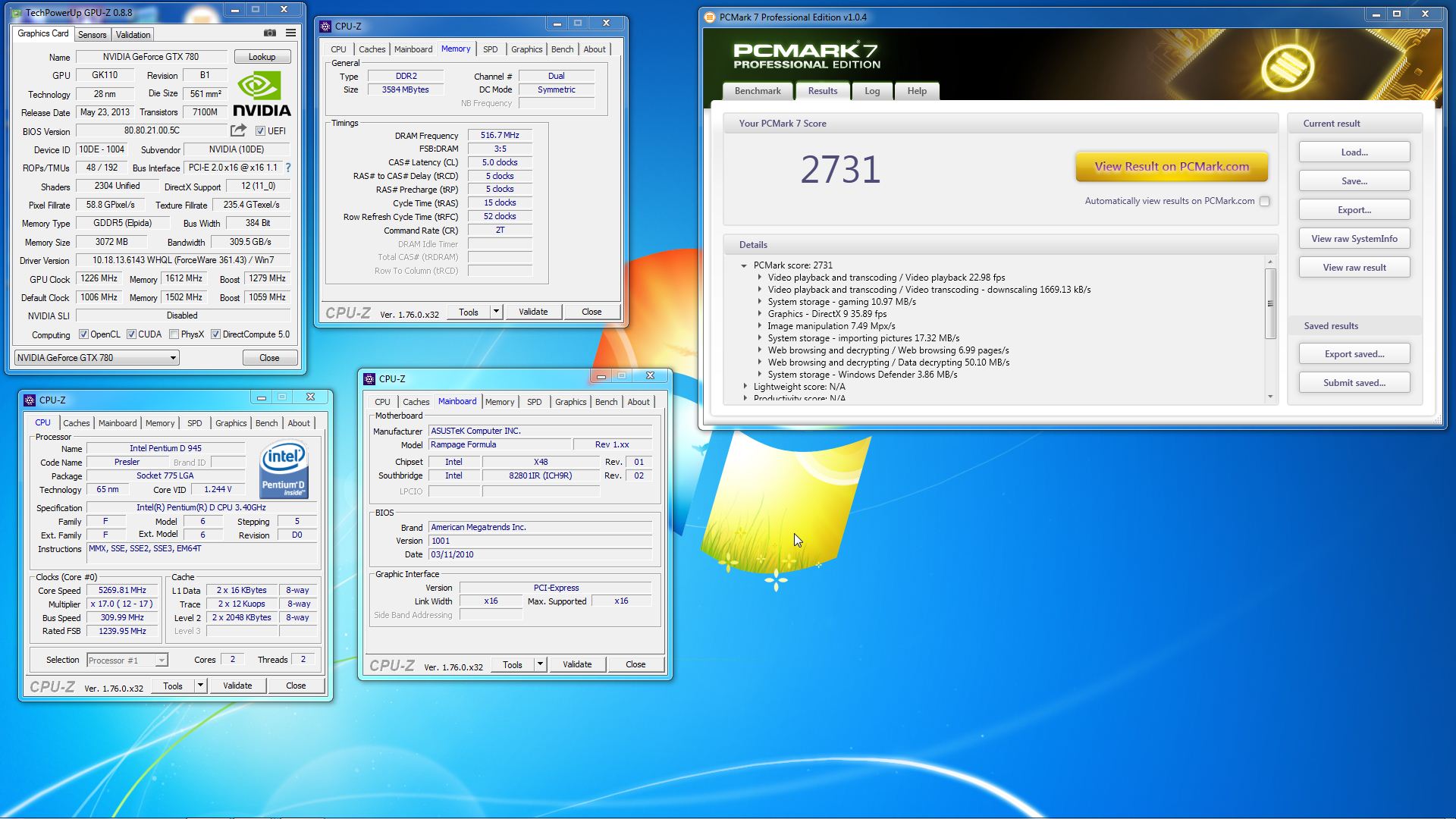Screen dimensions: 1456x819
Task: Click the GPU-Z screenshot camera icon
Action: 269,33
